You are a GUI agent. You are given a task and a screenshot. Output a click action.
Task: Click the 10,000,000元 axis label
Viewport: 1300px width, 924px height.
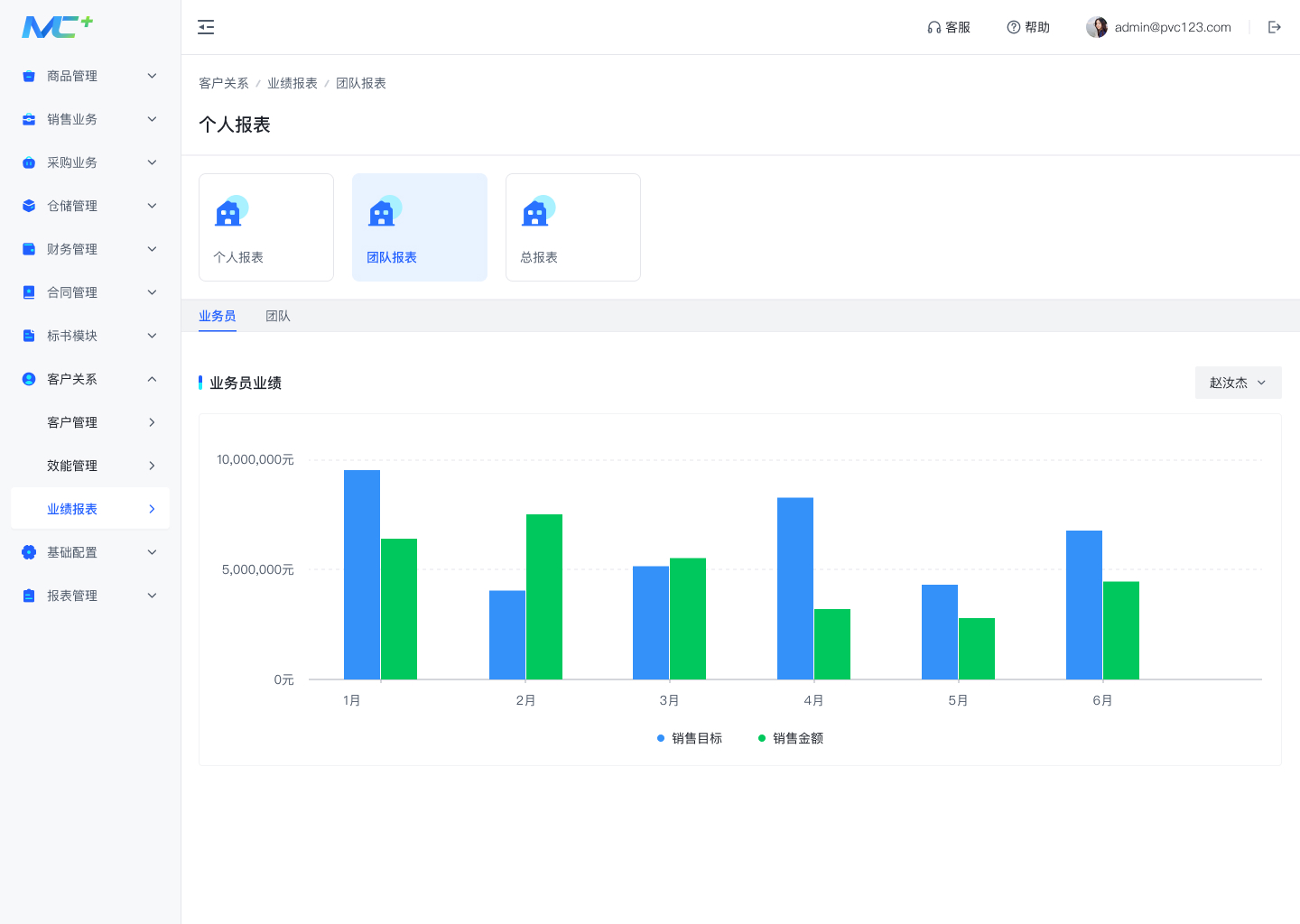tap(255, 459)
